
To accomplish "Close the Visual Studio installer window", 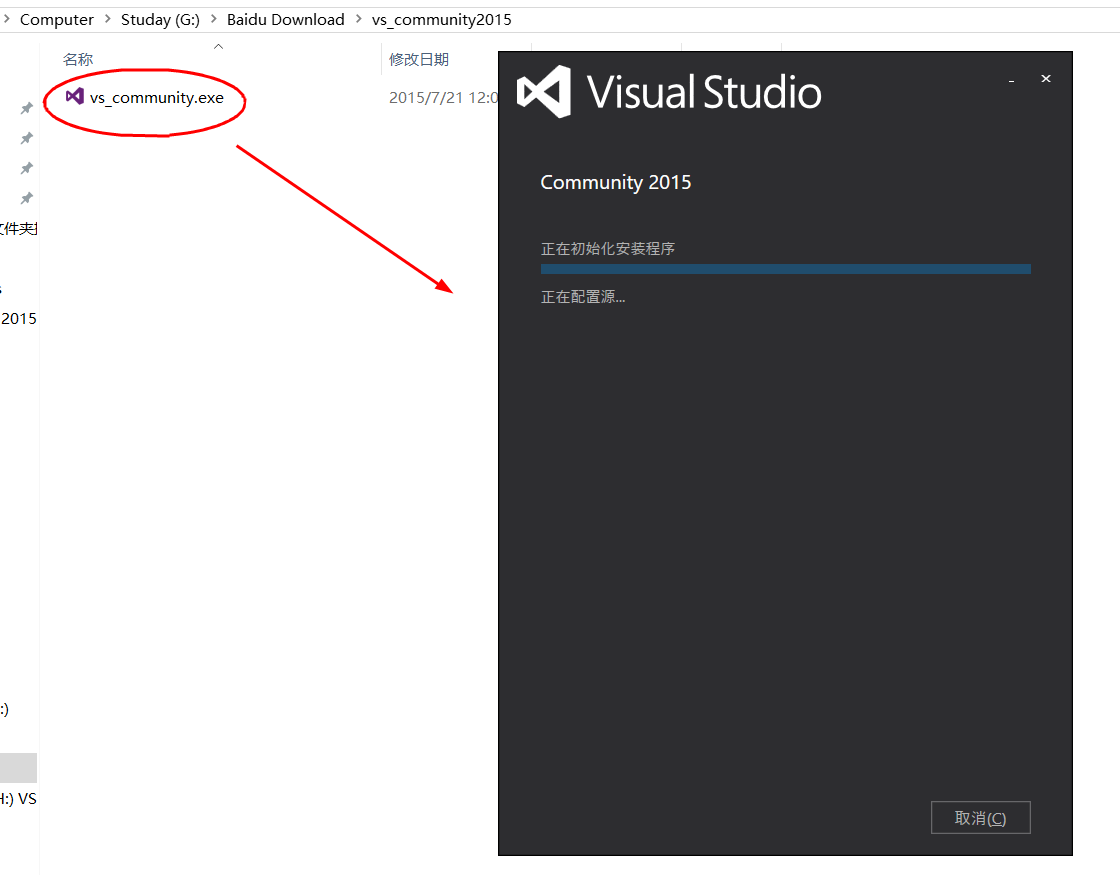I will coord(1046,79).
